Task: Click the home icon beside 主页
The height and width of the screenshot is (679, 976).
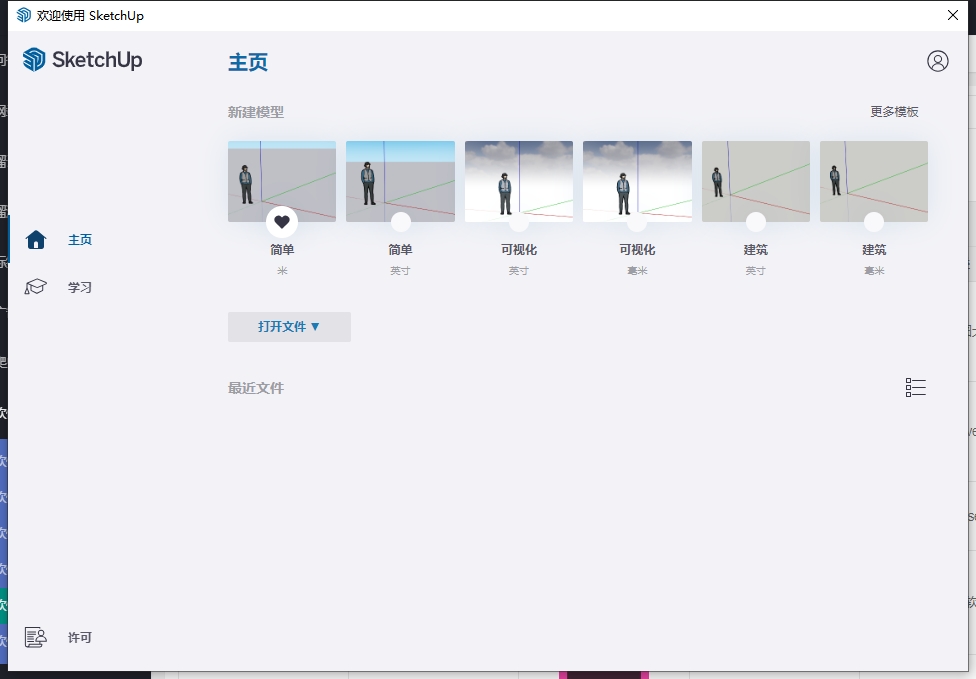Action: click(36, 240)
